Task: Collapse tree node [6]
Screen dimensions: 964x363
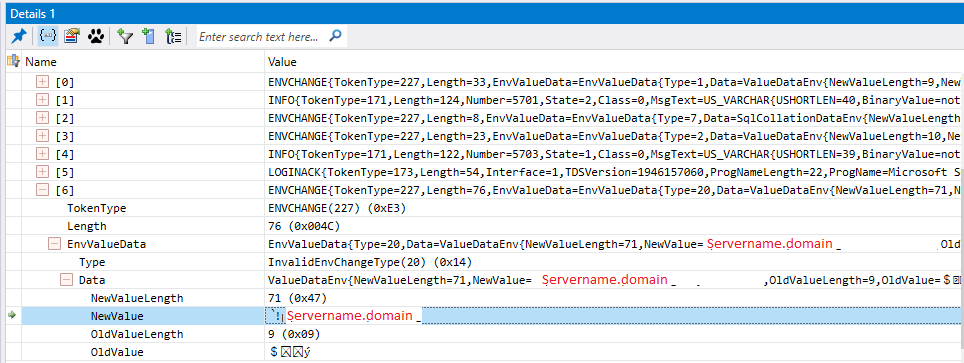Action: click(42, 190)
